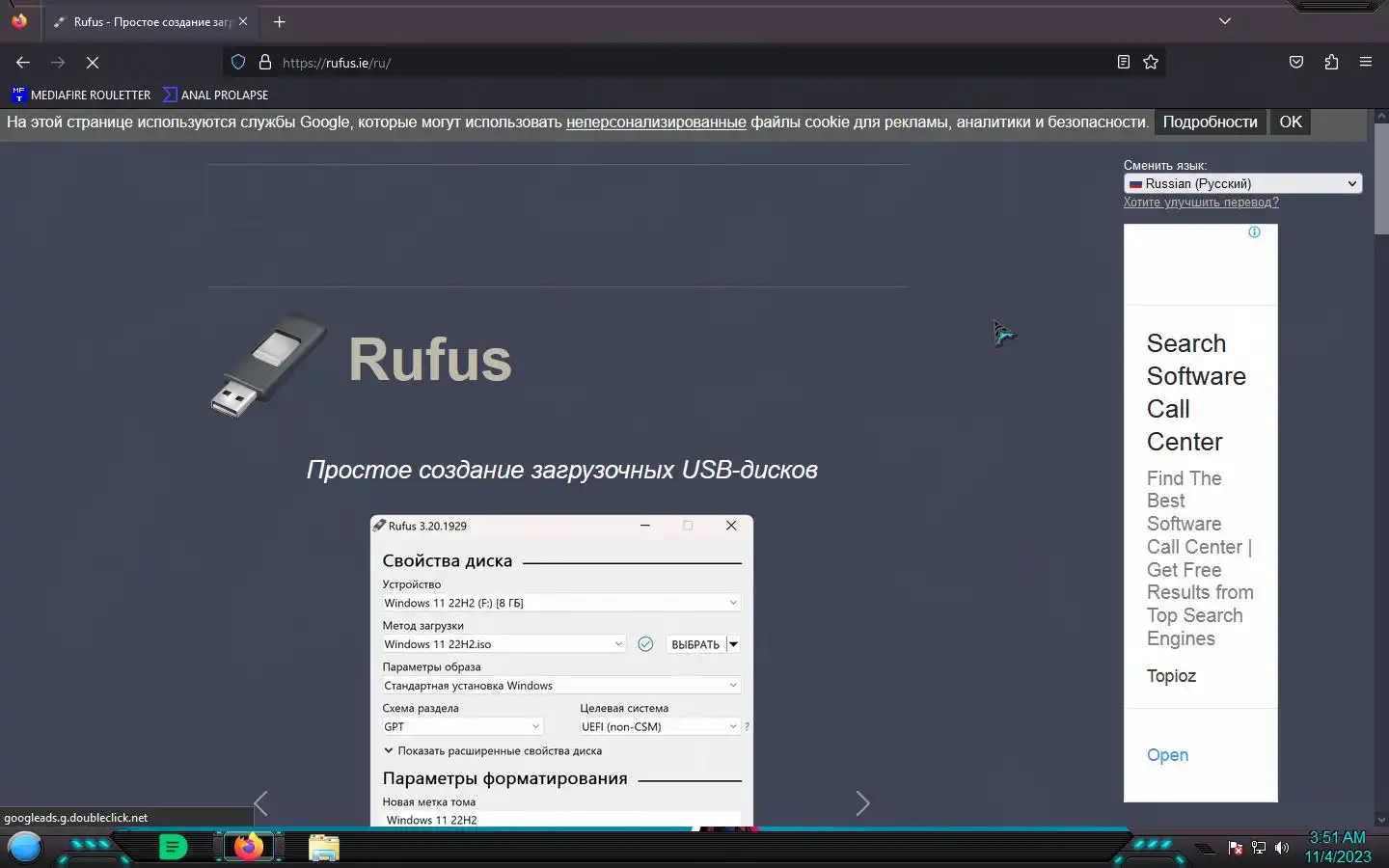The height and width of the screenshot is (868, 1389).
Task: Open the Search Software Call Center ad headline
Action: coord(1196,393)
